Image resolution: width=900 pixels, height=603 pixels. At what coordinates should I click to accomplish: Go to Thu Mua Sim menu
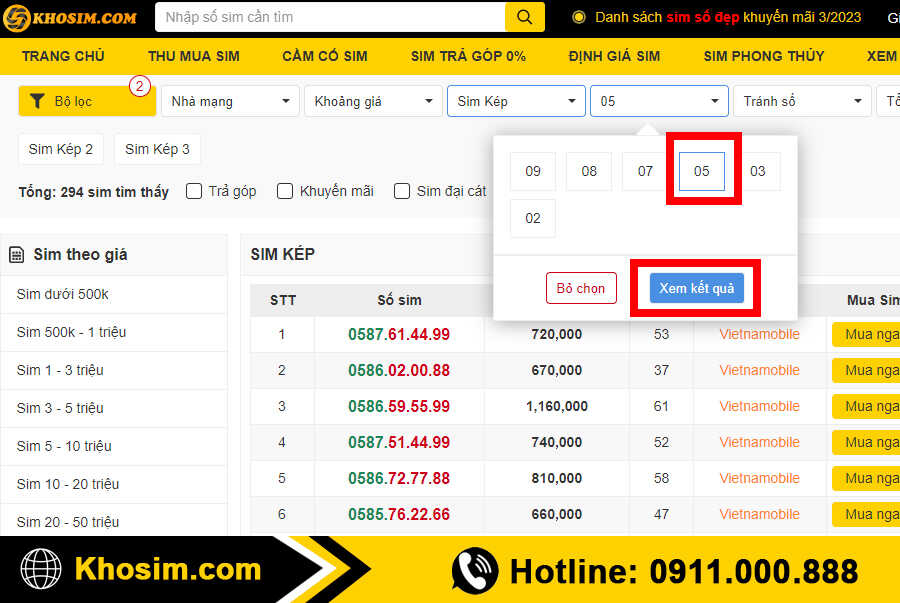pos(194,56)
